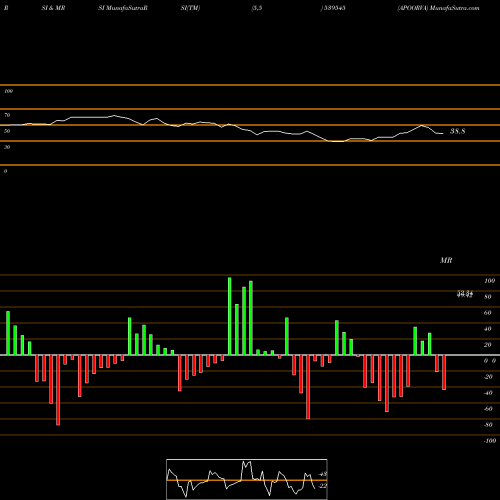Click the 'SI & MR' header label

[x=53, y=8]
